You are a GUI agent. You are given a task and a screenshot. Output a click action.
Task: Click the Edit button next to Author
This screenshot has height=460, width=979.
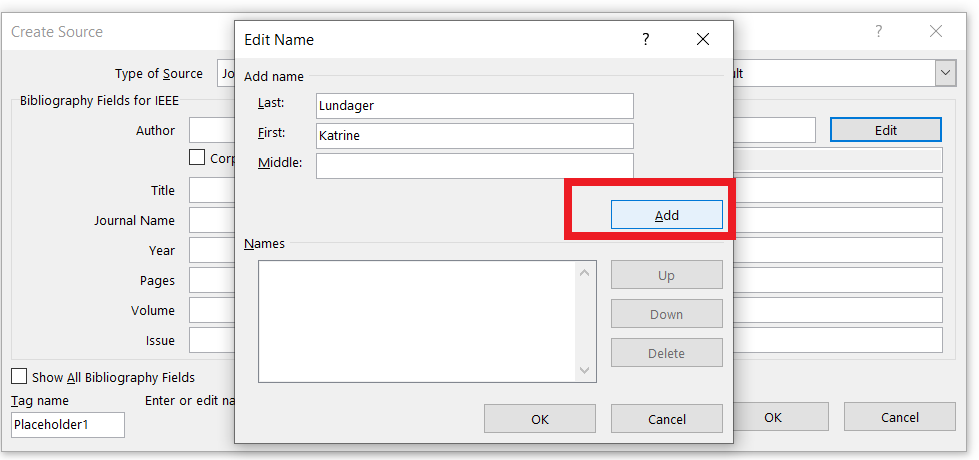click(885, 130)
